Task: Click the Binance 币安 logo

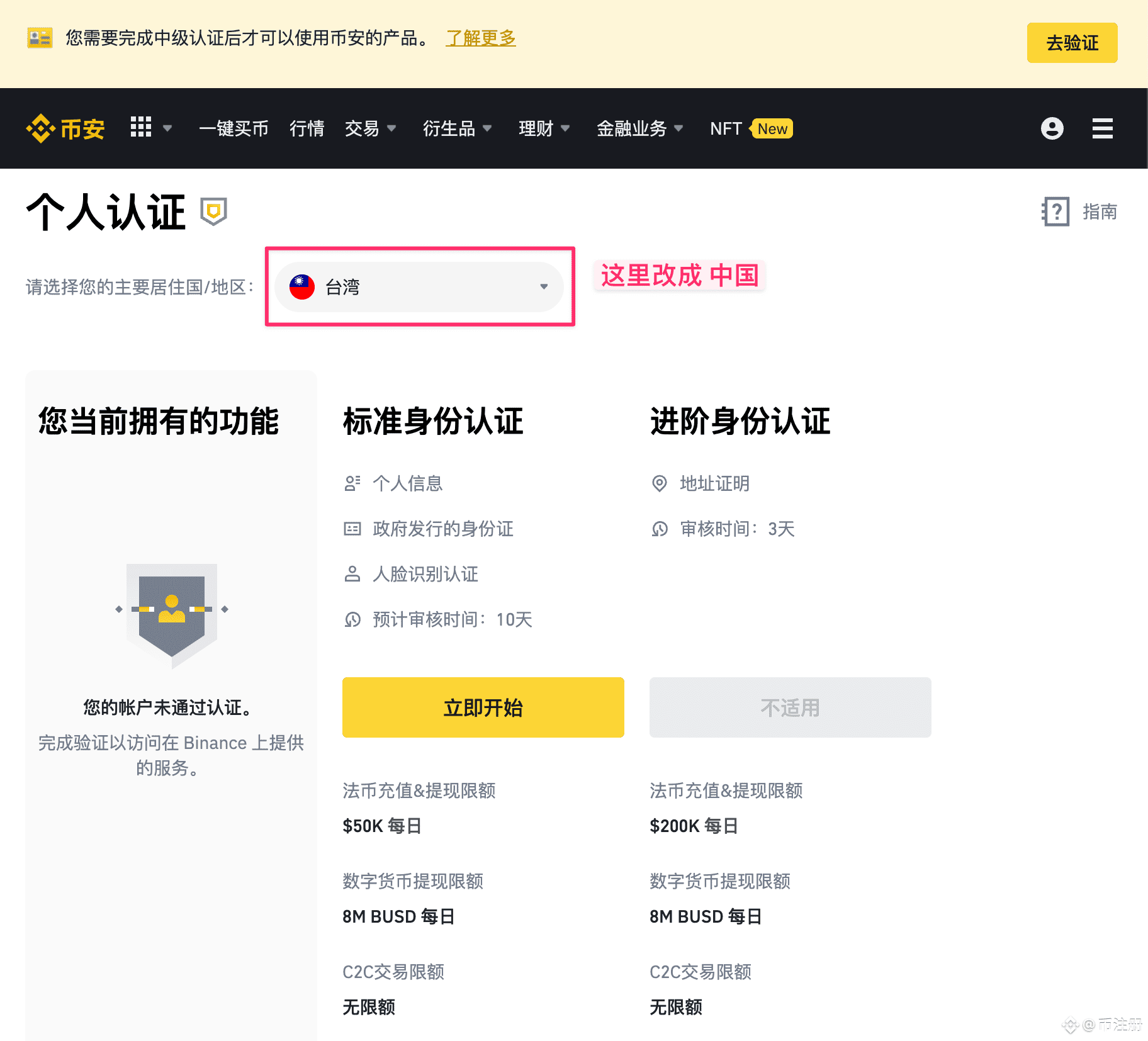Action: click(65, 128)
